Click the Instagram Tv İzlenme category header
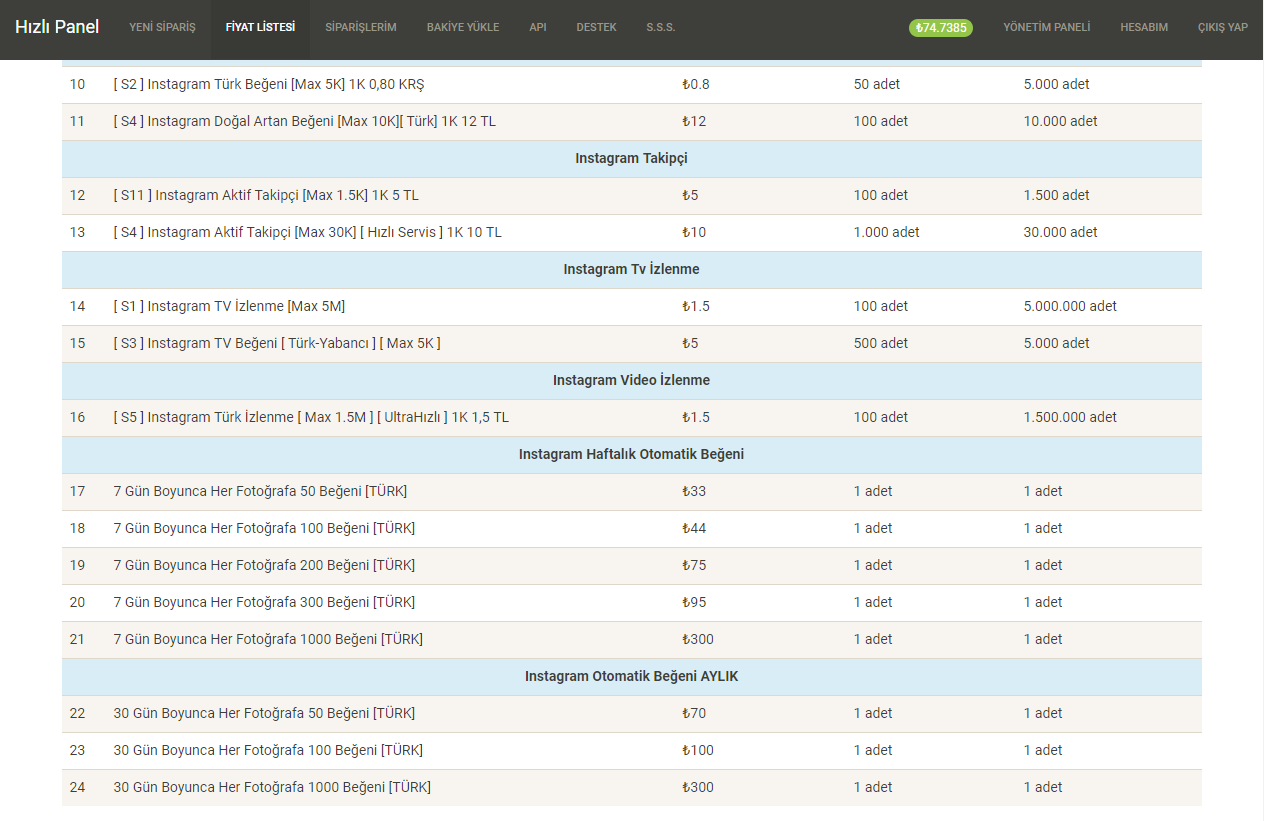Screen dimensions: 1264x821 (631, 269)
